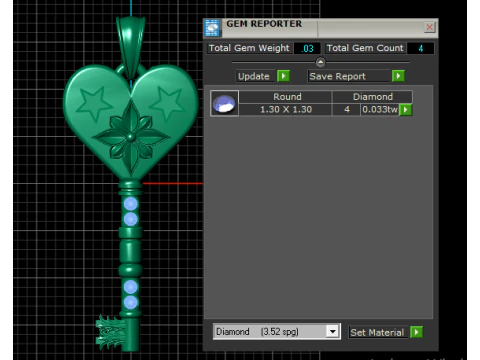
Task: Close the Gem Reporter panel
Action: [x=430, y=27]
